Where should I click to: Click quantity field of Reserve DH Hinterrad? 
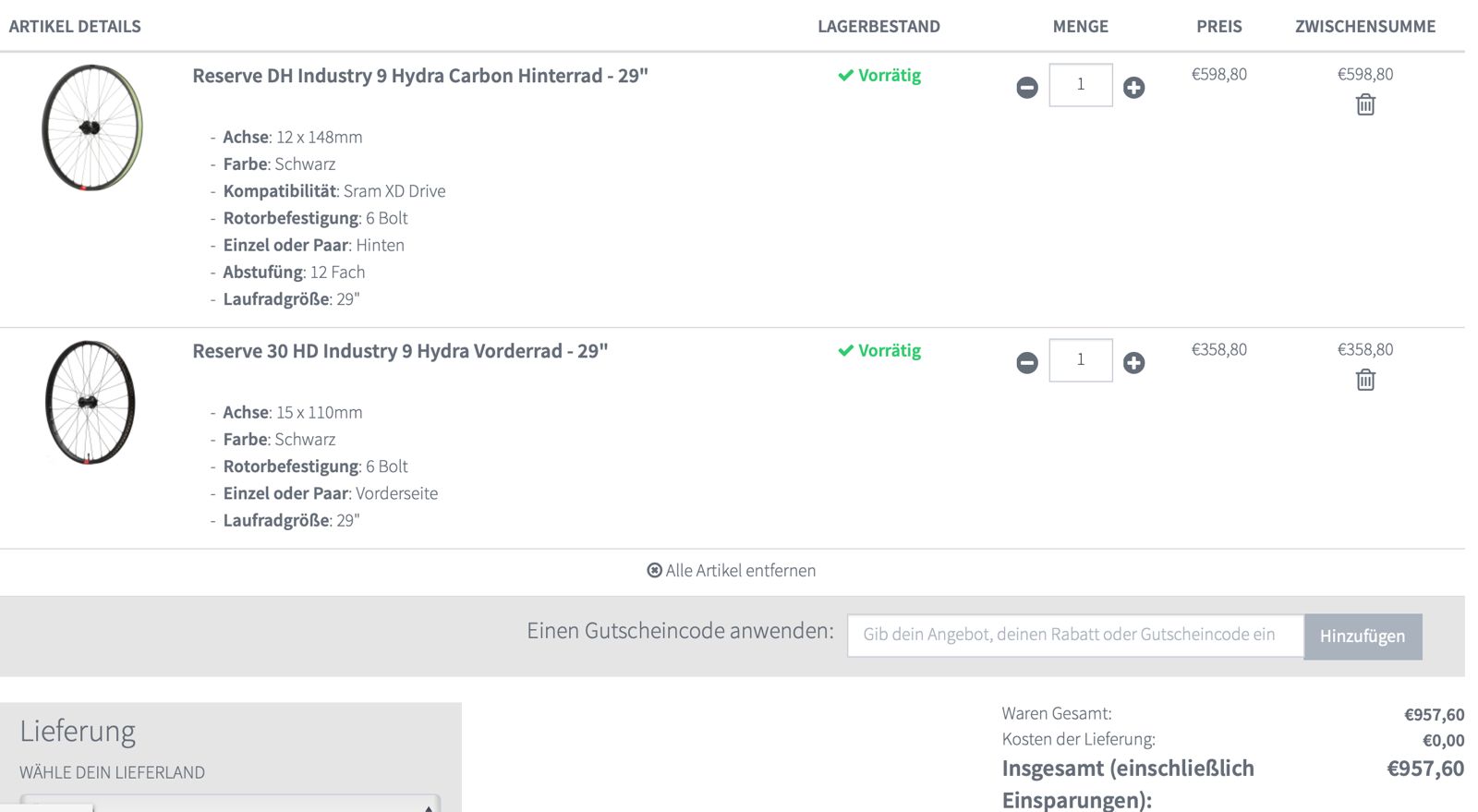tap(1081, 85)
